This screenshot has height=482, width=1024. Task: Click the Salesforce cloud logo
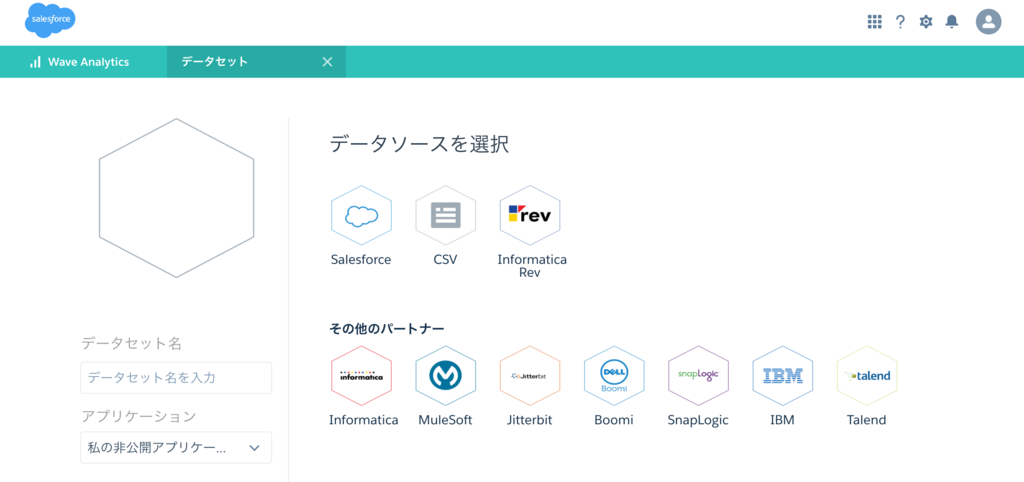[50, 20]
